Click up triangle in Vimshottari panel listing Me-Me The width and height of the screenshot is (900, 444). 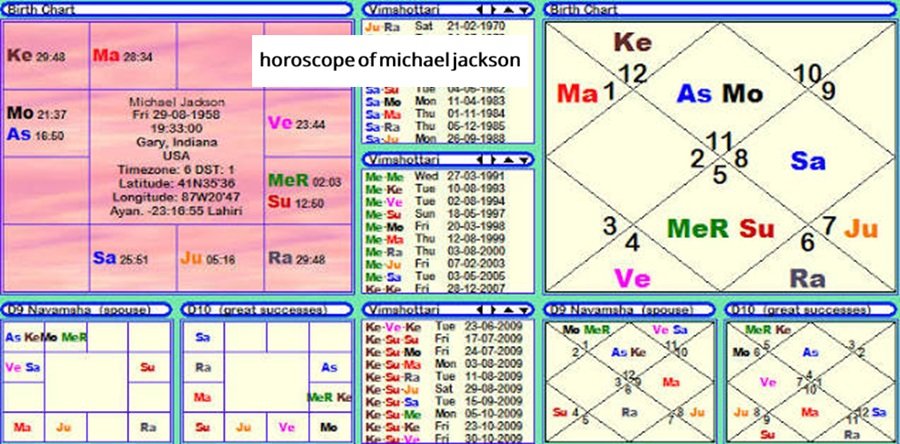508,160
